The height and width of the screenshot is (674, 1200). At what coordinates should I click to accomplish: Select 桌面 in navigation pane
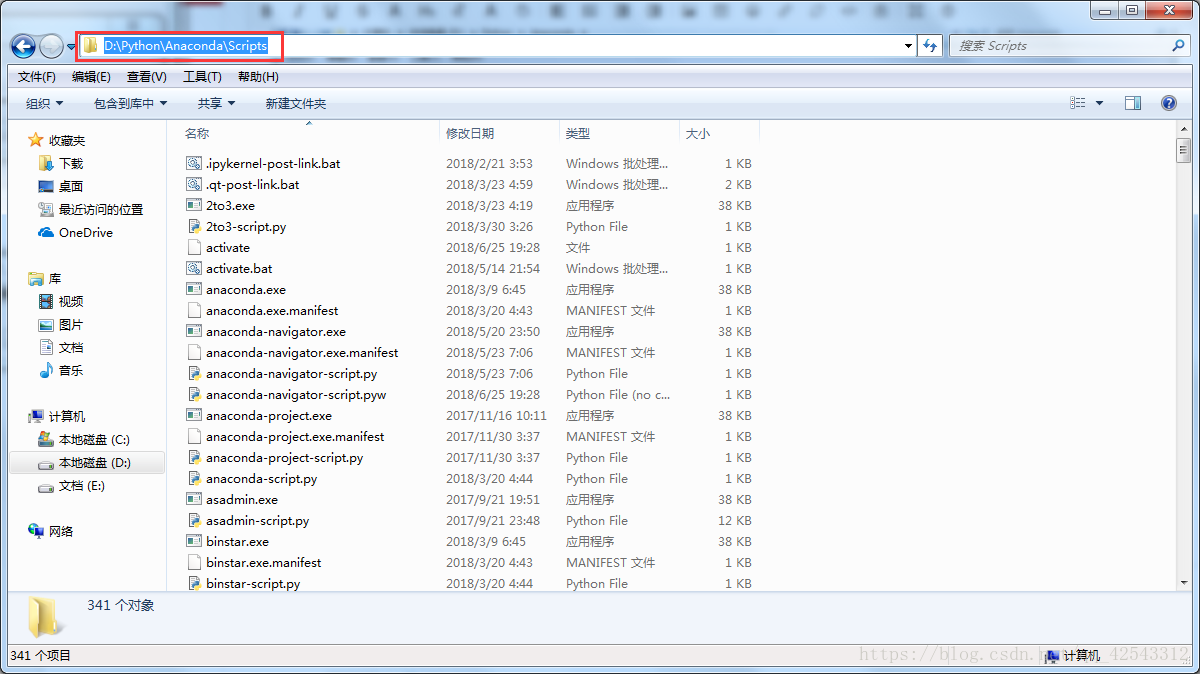71,186
